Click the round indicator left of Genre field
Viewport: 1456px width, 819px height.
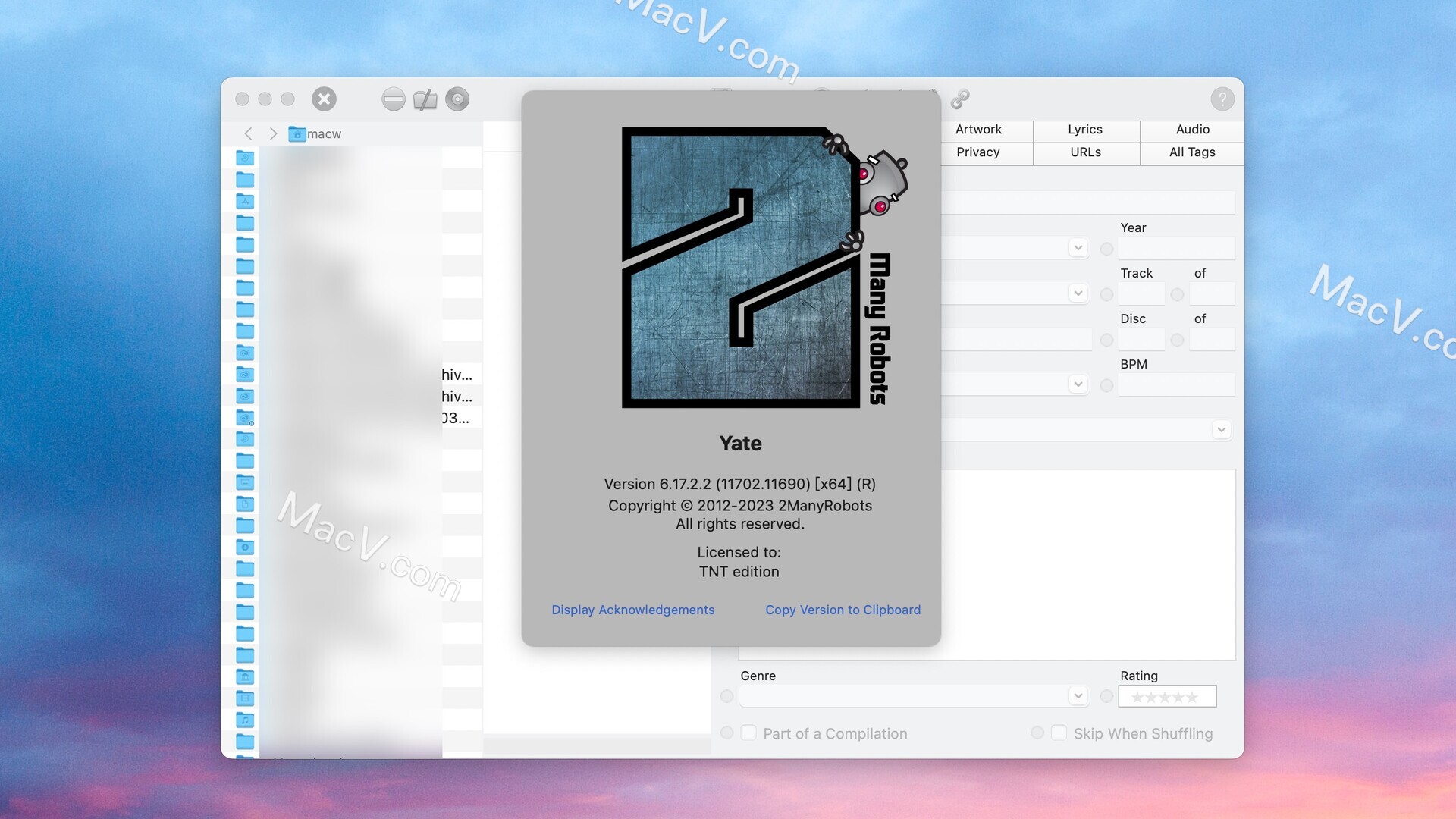[x=726, y=695]
